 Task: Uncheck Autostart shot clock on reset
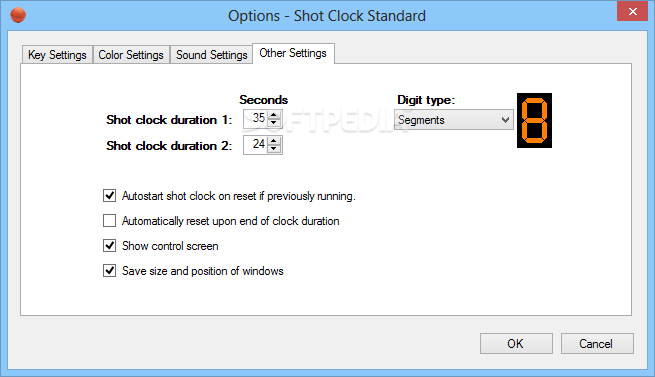(x=109, y=196)
